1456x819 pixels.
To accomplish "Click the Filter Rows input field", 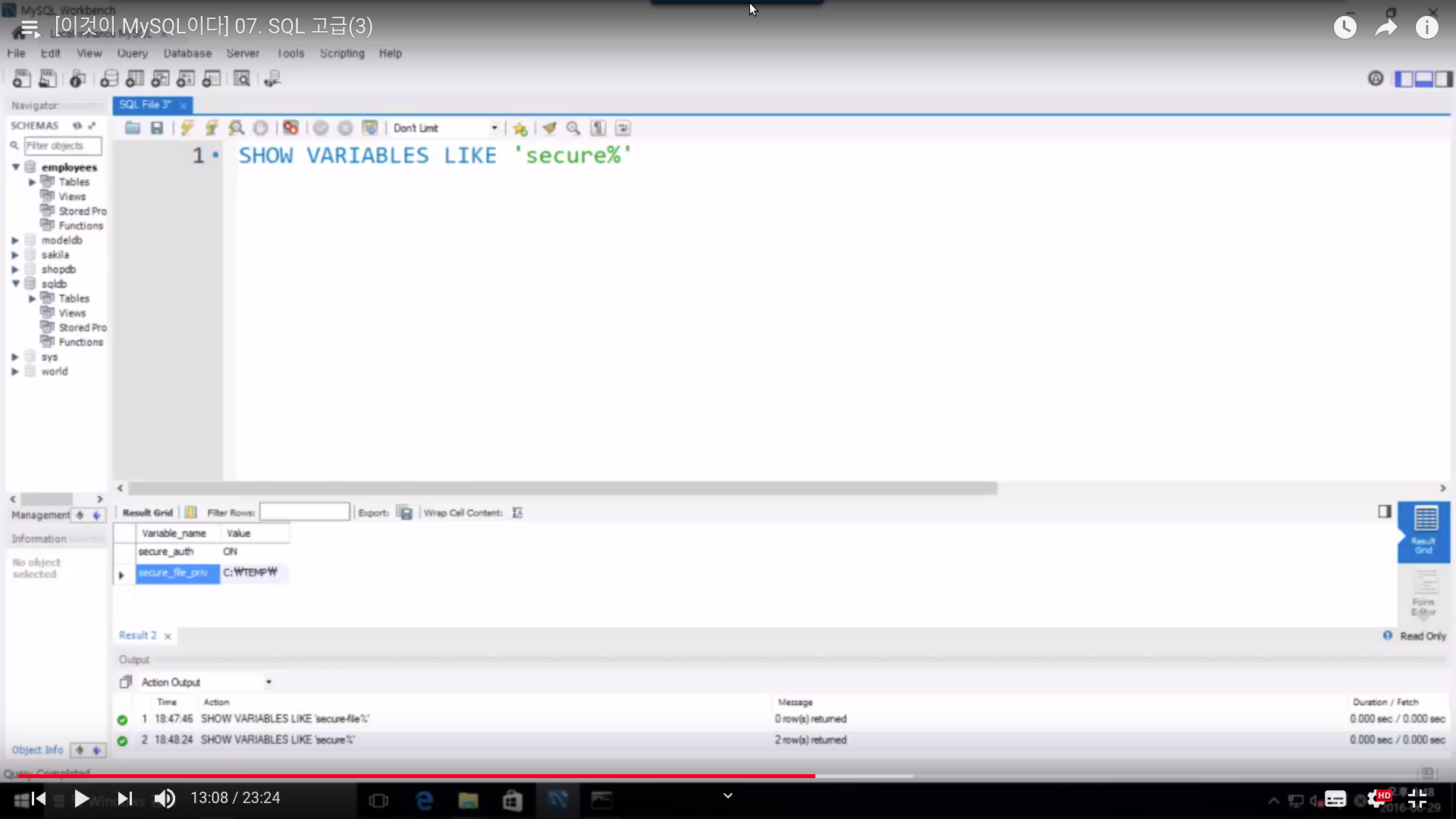I will pyautogui.click(x=305, y=512).
